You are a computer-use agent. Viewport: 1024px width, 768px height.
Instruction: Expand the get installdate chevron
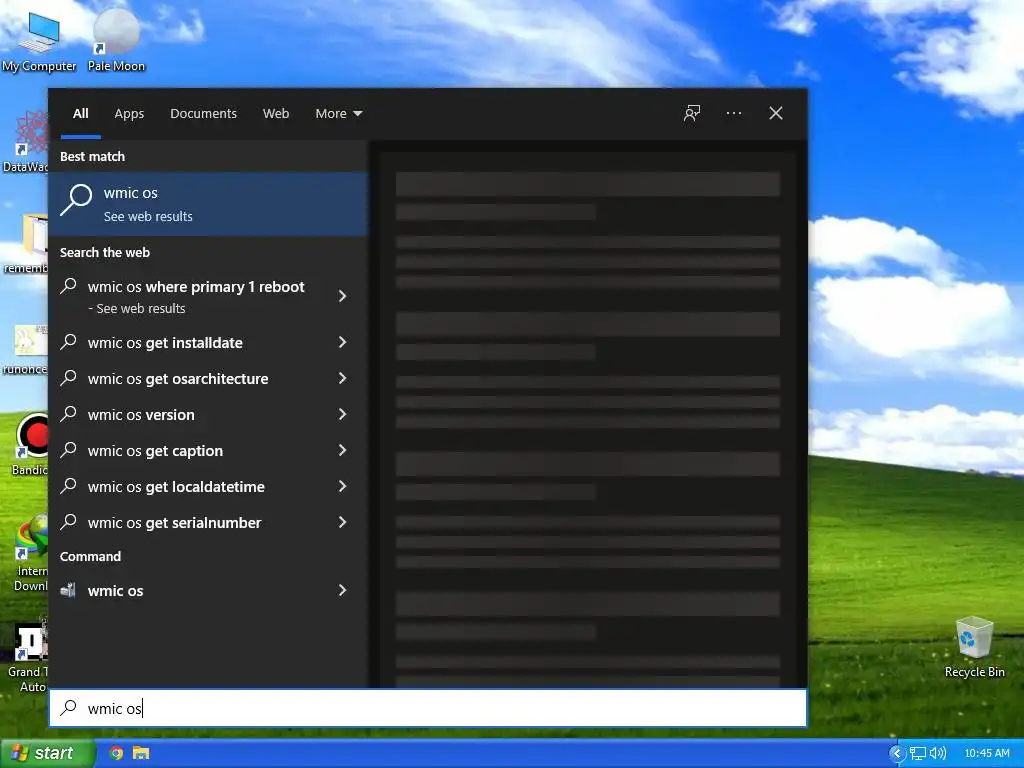342,342
